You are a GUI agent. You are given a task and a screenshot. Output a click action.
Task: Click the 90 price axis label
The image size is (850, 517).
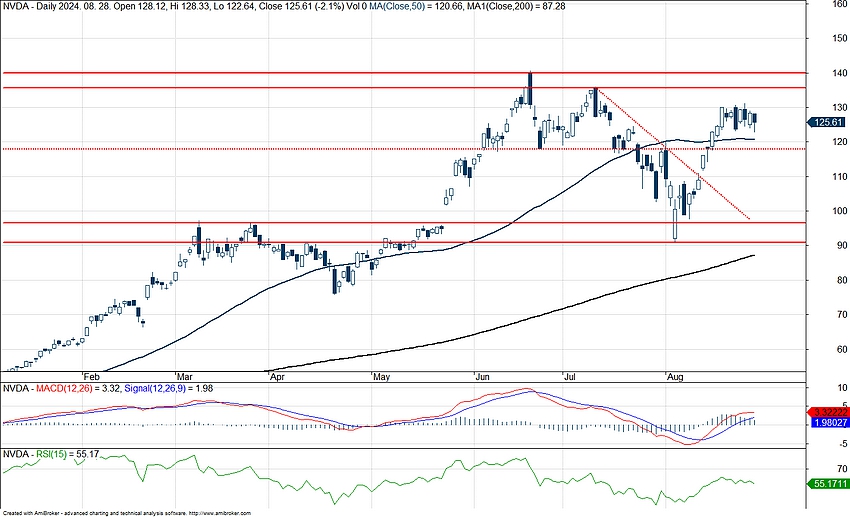click(842, 245)
